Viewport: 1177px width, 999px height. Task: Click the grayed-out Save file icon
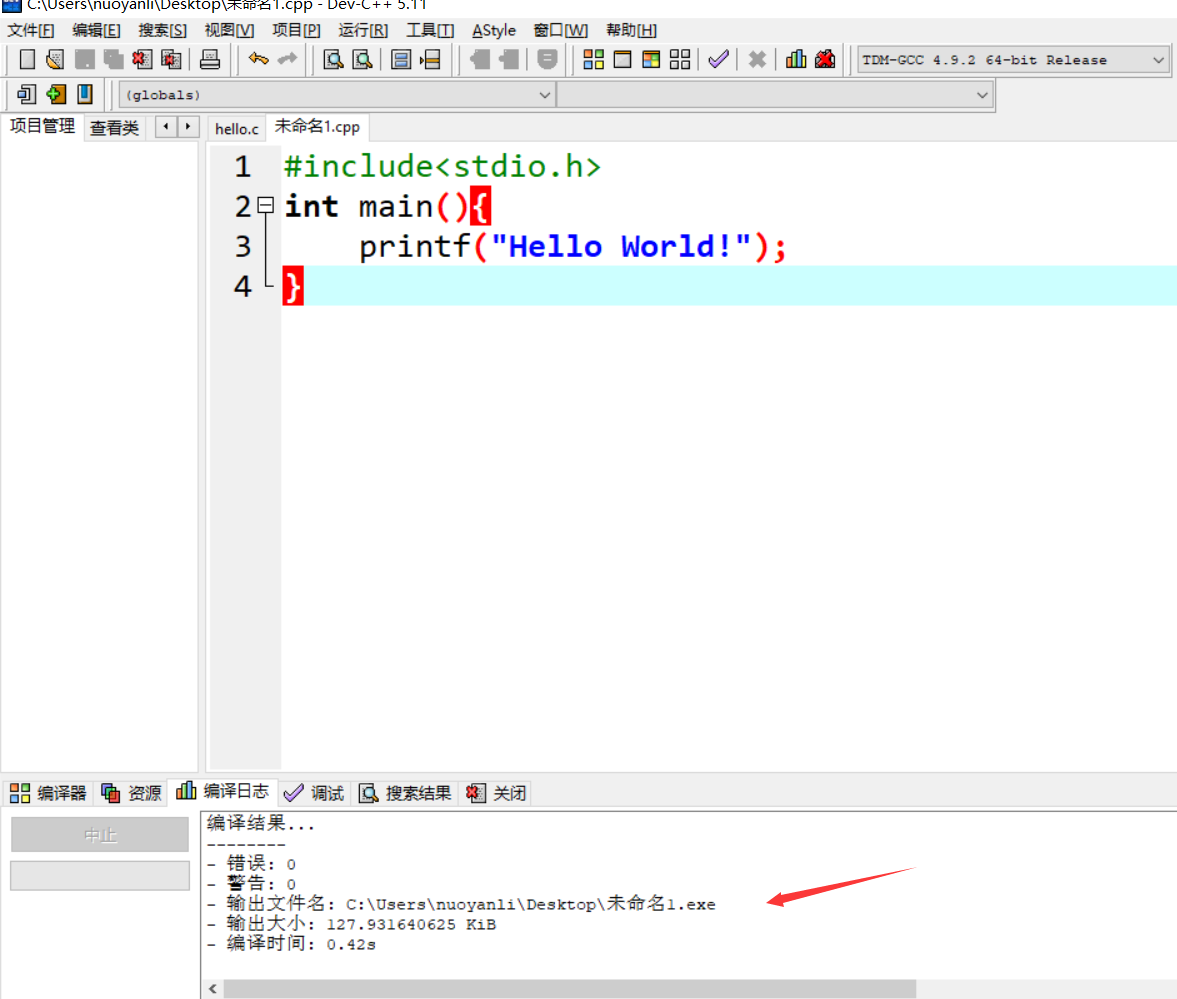pyautogui.click(x=84, y=59)
